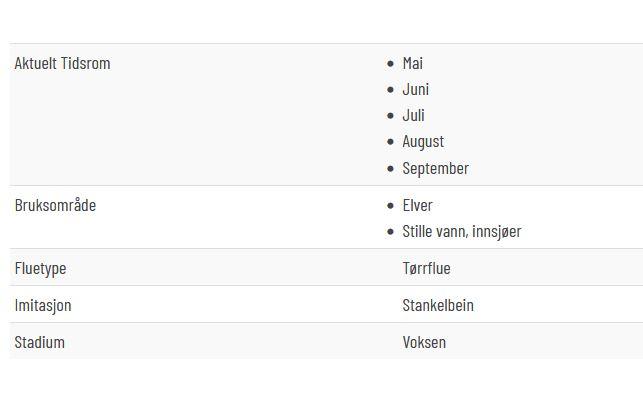Select the Voksen value
Image resolution: width=643 pixels, height=399 pixels.
click(x=424, y=342)
